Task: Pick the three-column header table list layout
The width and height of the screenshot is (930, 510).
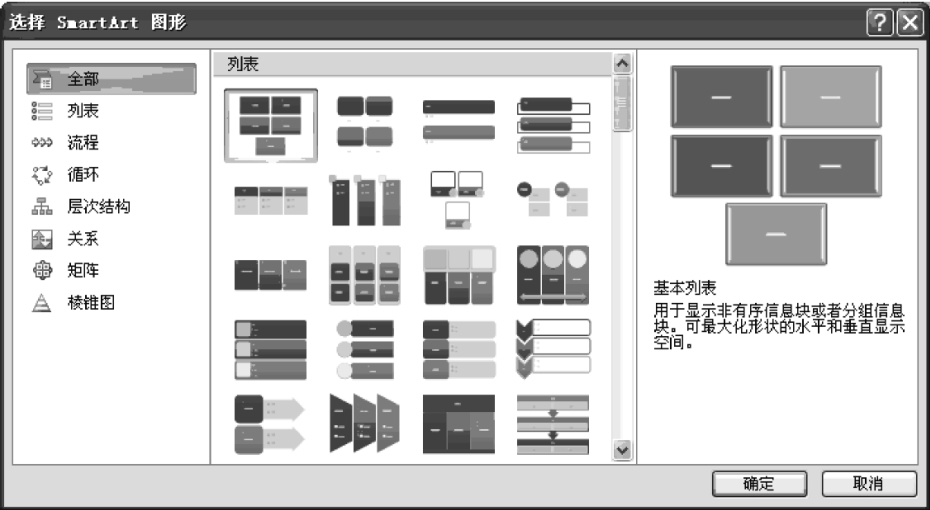Action: 271,200
